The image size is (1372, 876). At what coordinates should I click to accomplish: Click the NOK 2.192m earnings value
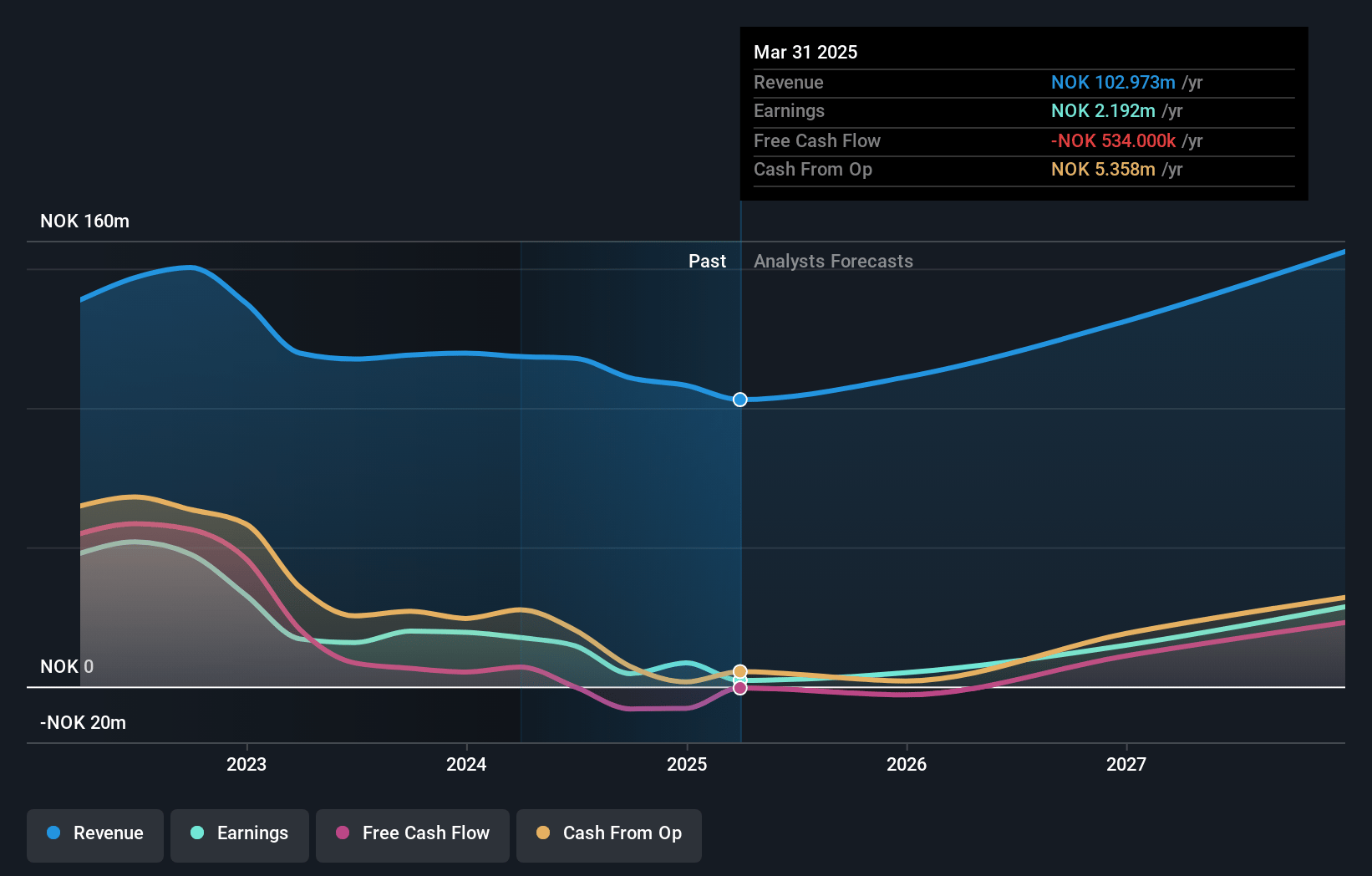[x=1103, y=111]
